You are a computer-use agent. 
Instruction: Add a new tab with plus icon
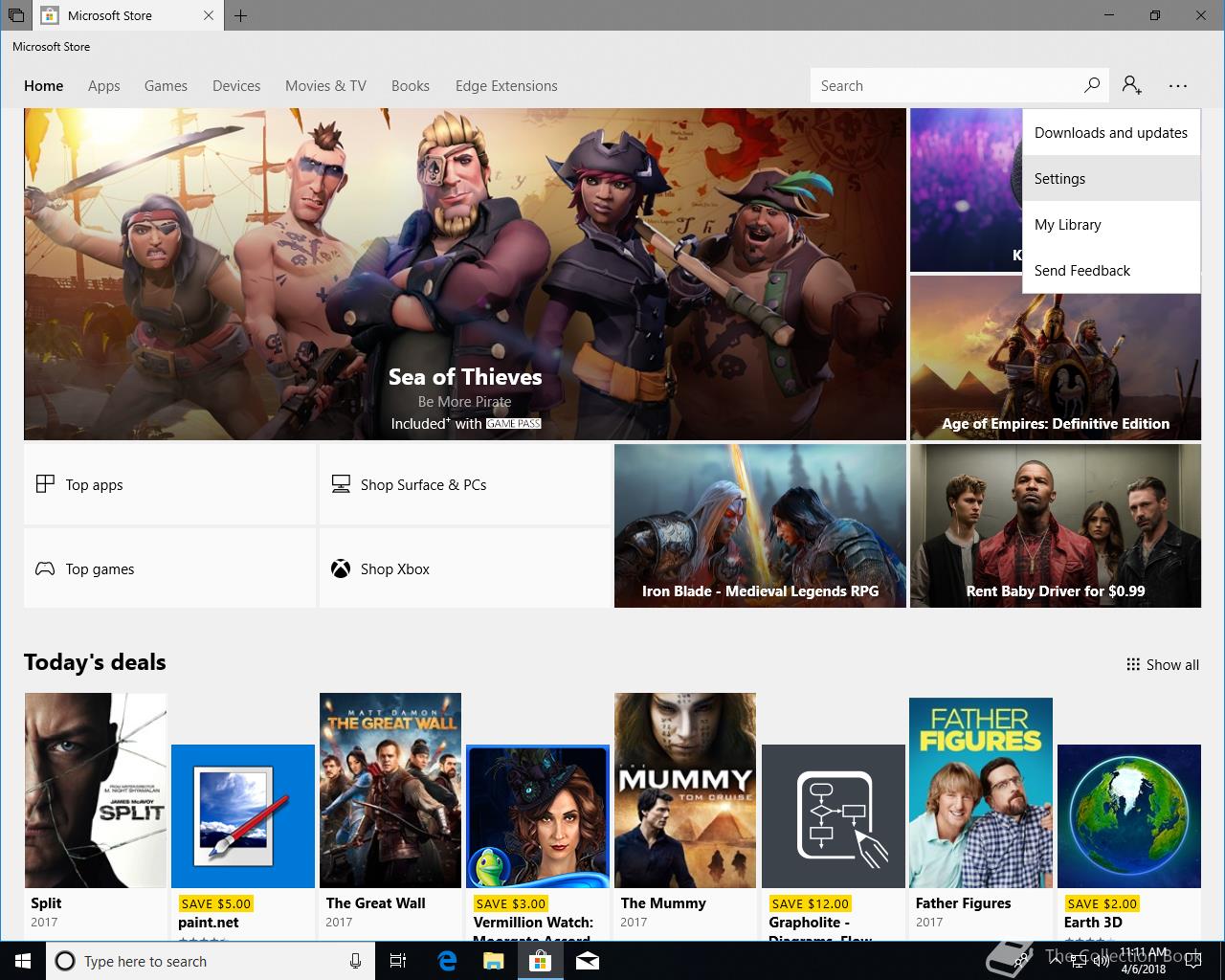click(x=240, y=15)
